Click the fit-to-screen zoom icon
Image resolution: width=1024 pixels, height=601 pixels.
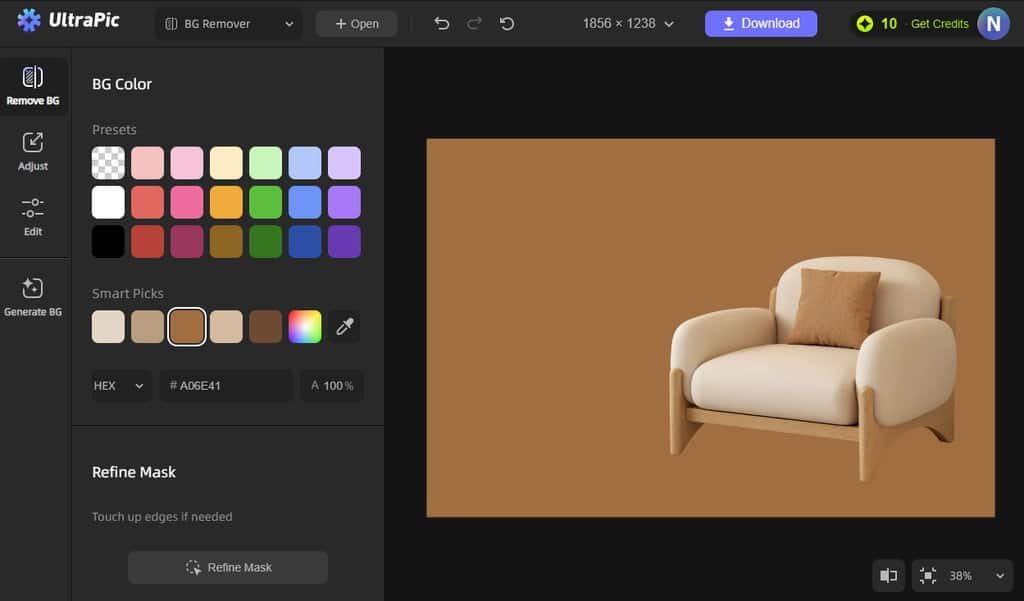pos(929,575)
